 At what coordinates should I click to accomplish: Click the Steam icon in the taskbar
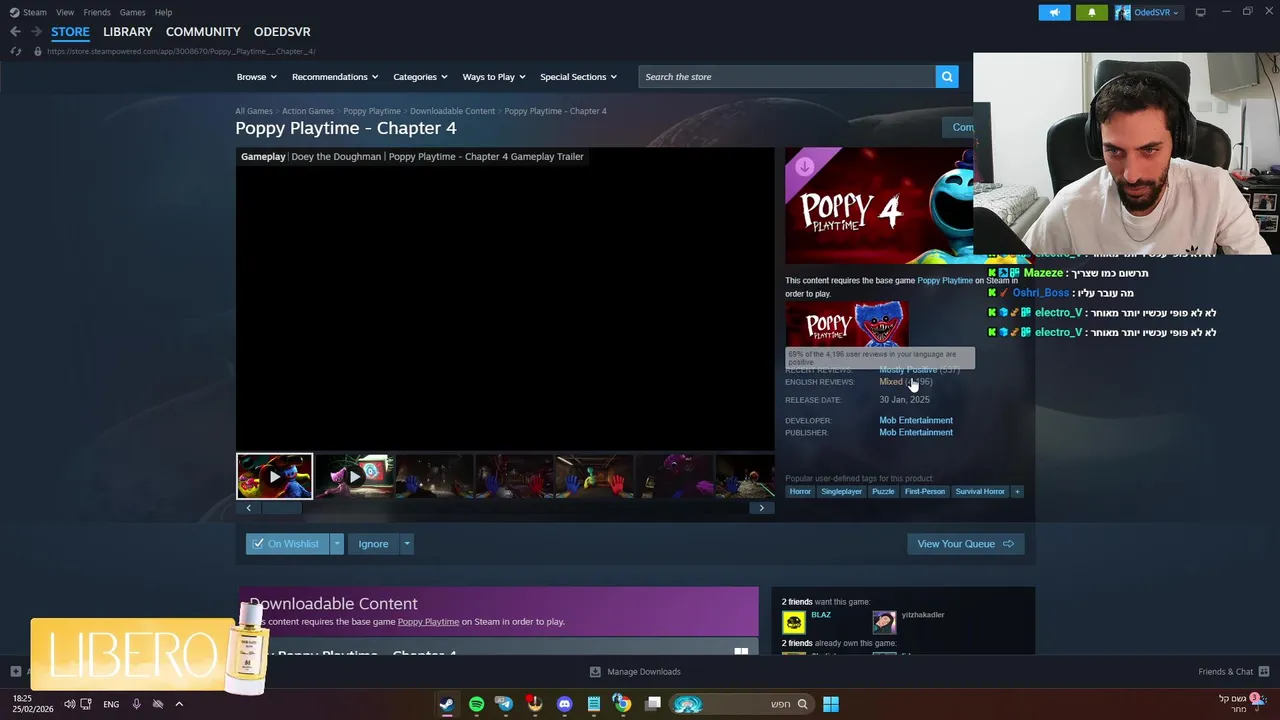click(x=446, y=704)
